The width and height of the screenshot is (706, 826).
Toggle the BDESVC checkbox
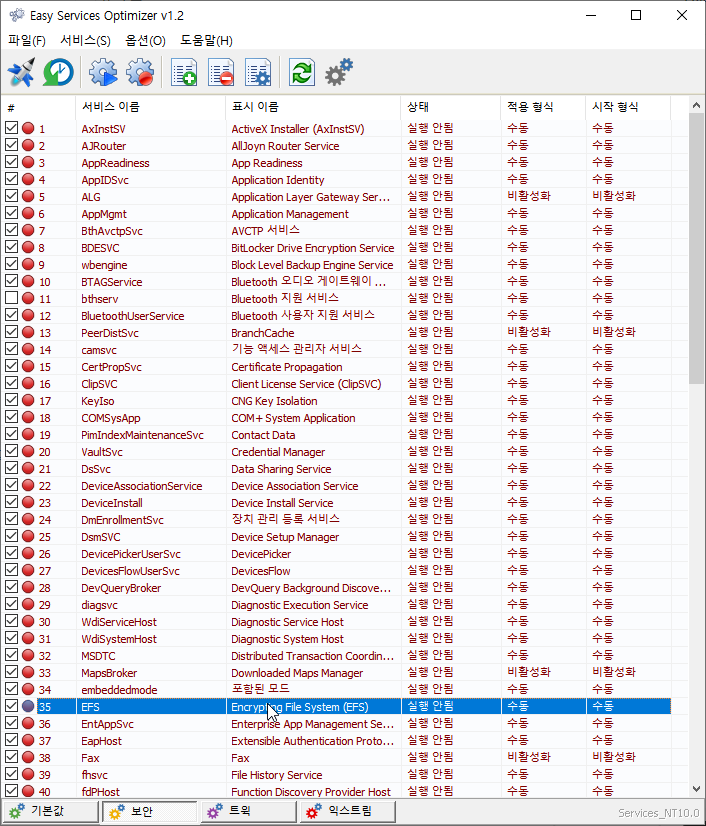pos(12,247)
